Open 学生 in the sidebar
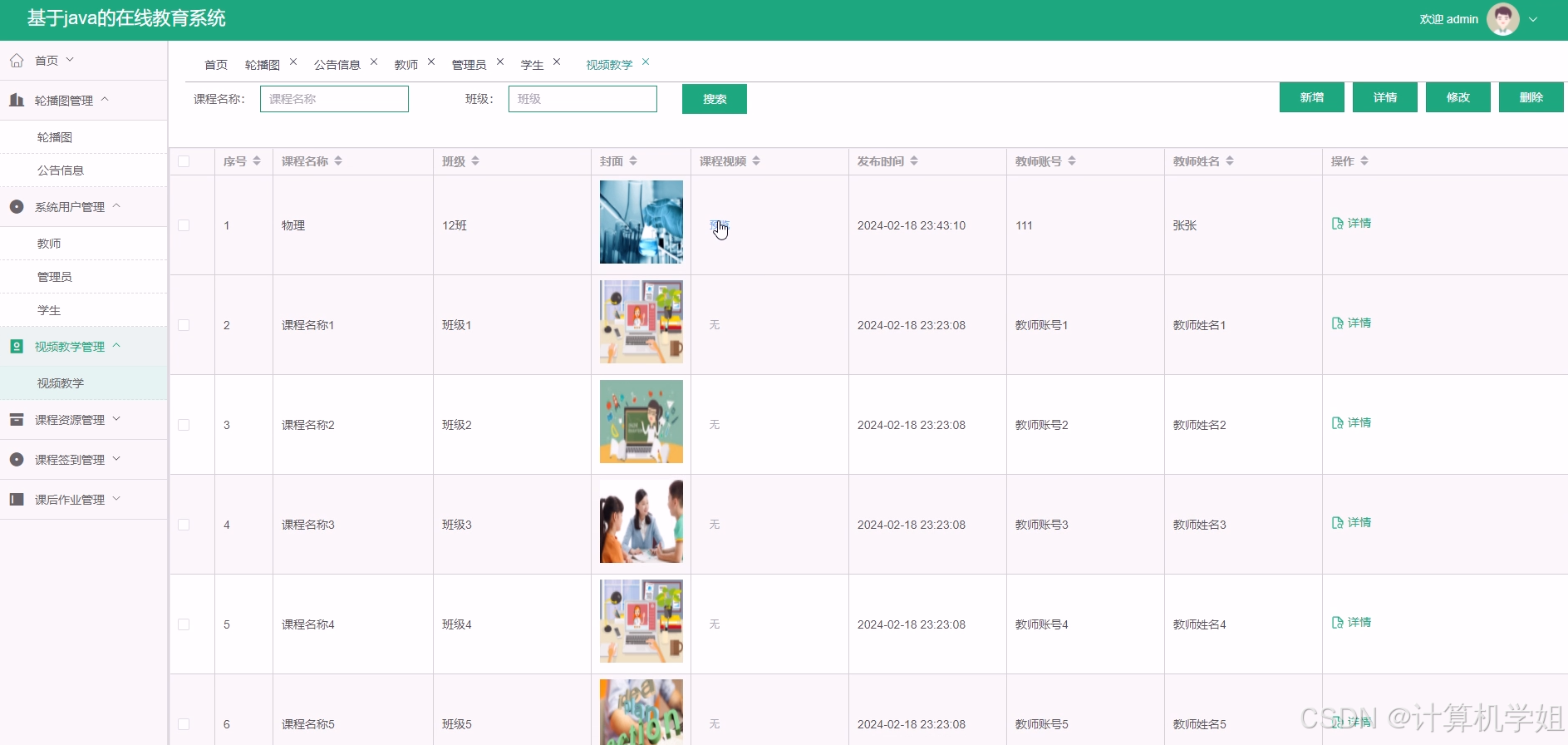Viewport: 1568px width, 745px height. (49, 310)
